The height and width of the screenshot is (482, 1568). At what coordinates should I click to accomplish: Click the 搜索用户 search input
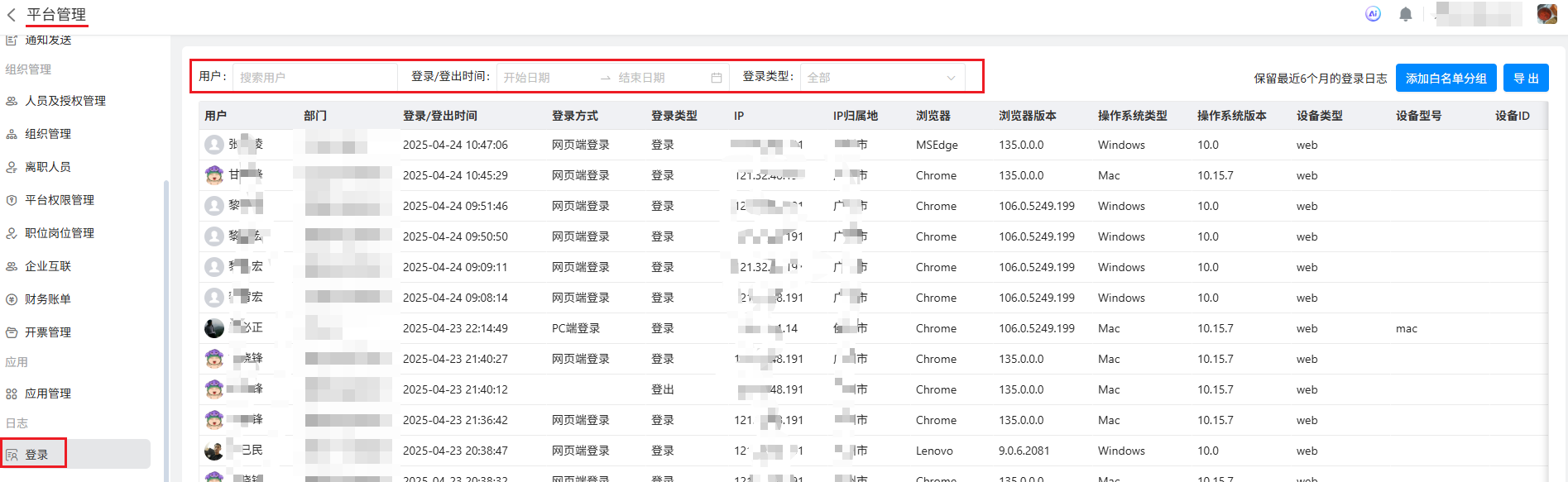click(x=314, y=78)
